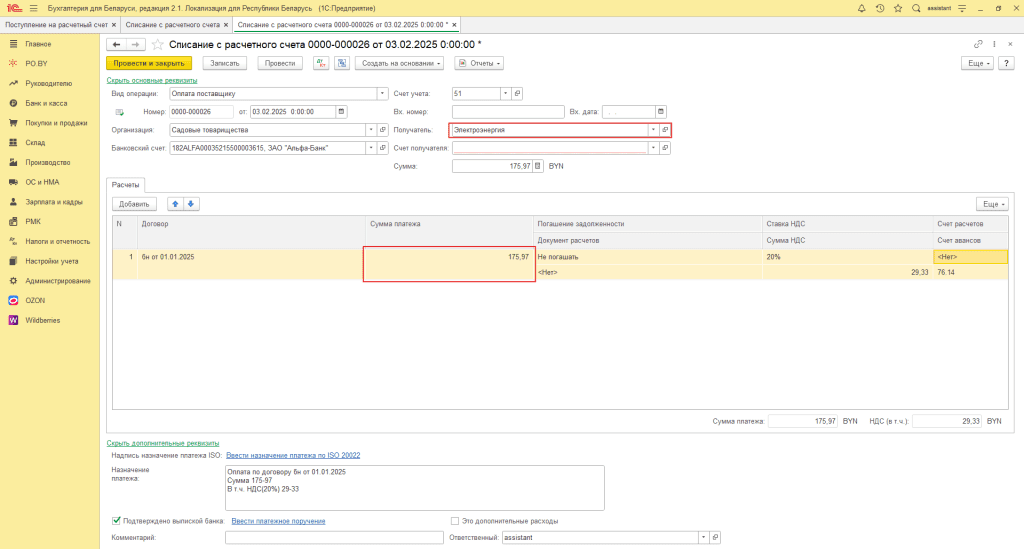
Task: Click Назначение платежа text area
Action: coord(415,488)
